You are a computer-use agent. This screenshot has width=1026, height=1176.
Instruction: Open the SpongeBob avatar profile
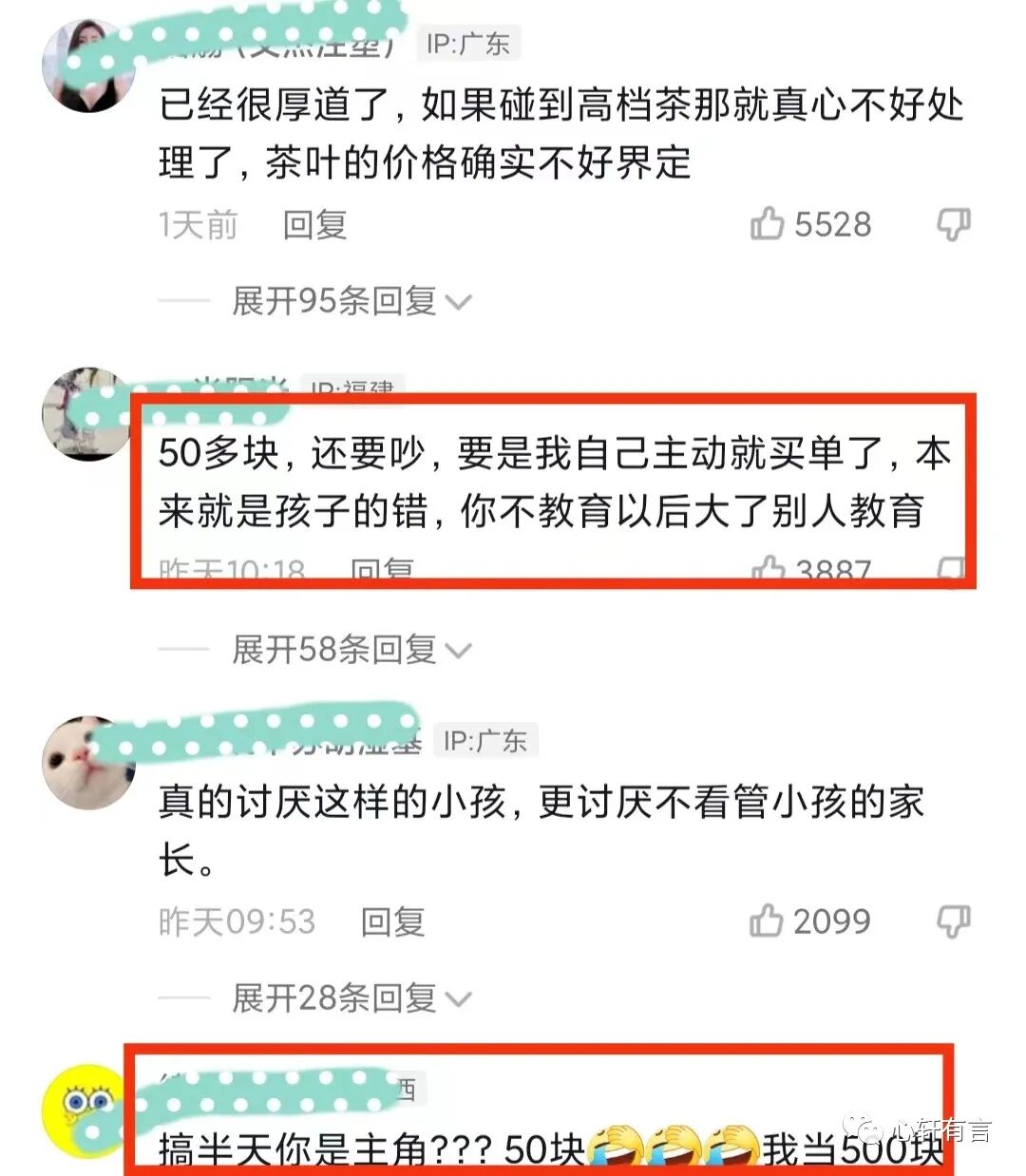pos(87,1110)
